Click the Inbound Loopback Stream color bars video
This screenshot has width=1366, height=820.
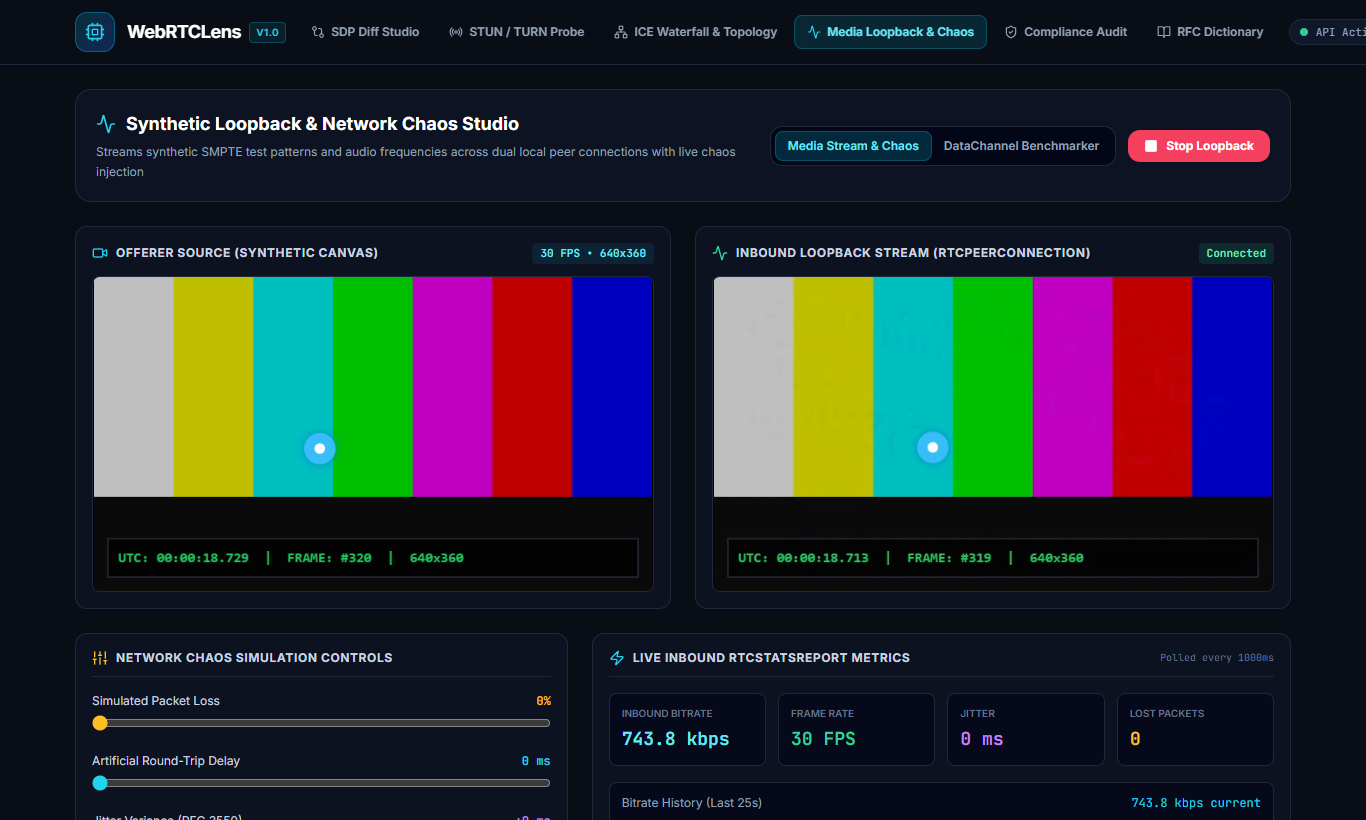993,433
